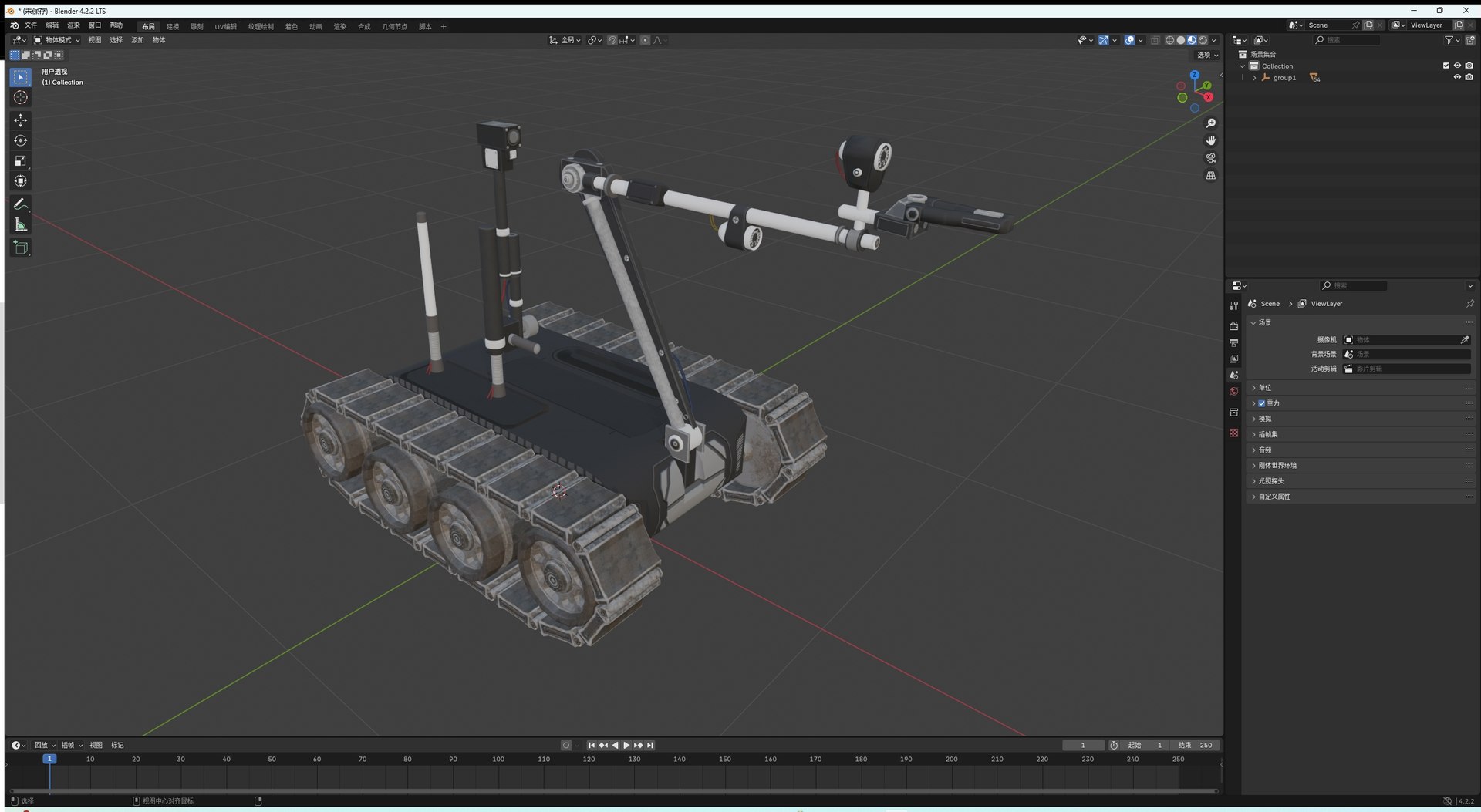Play animation forward in timeline
This screenshot has height=812, width=1481.
coord(626,746)
